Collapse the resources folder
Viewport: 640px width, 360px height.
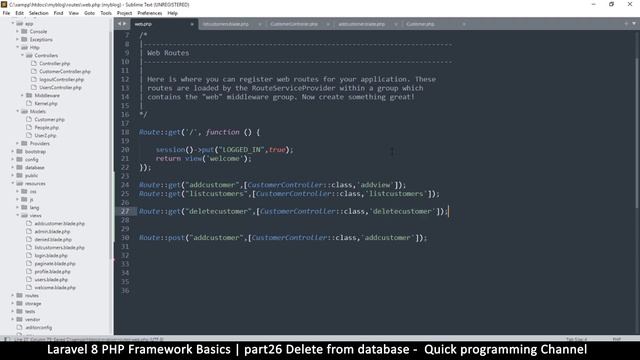point(13,183)
